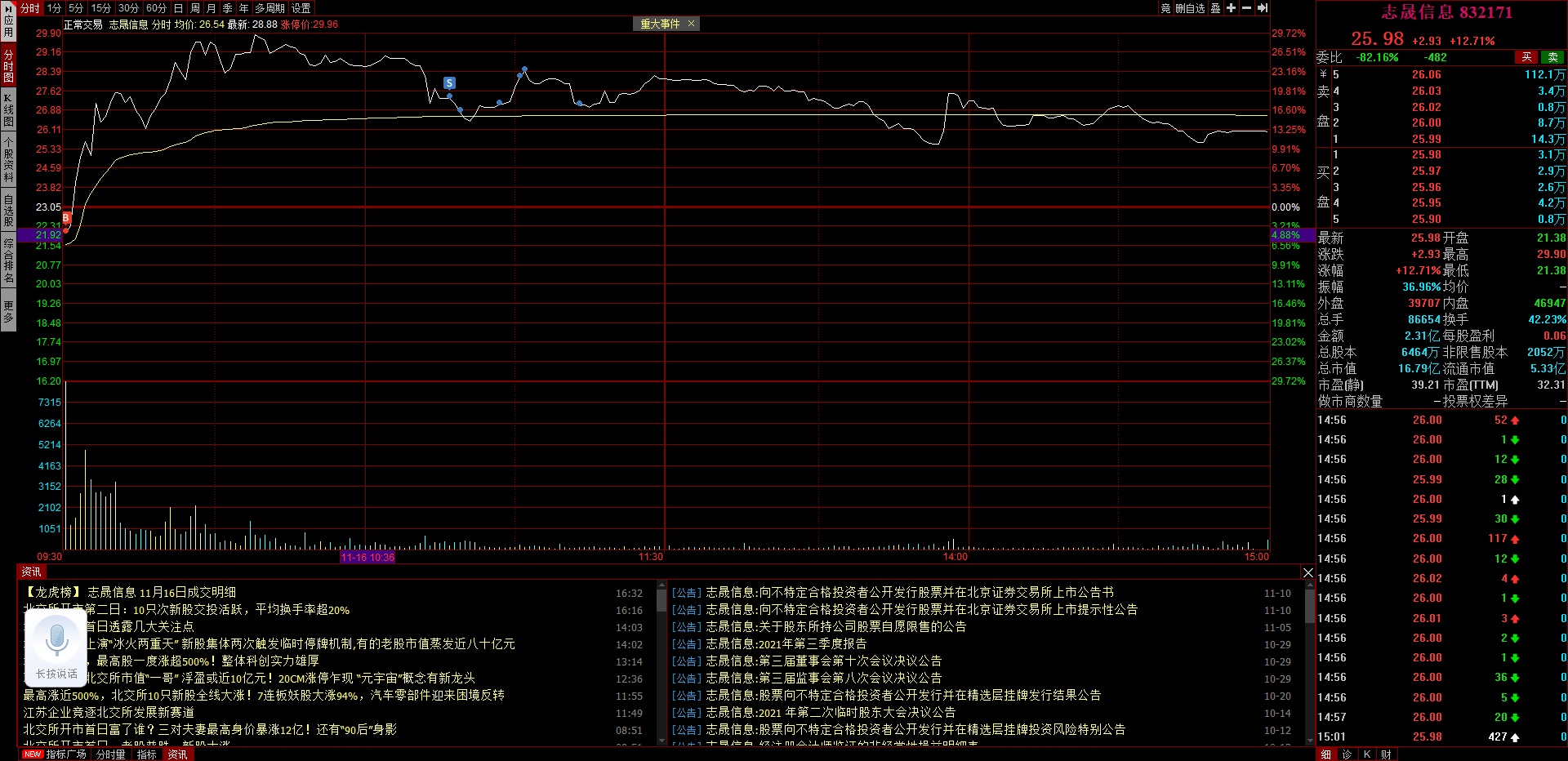Screen dimensions: 1568x761
Task: Open the 多周期 multi-period tab
Action: [269, 8]
